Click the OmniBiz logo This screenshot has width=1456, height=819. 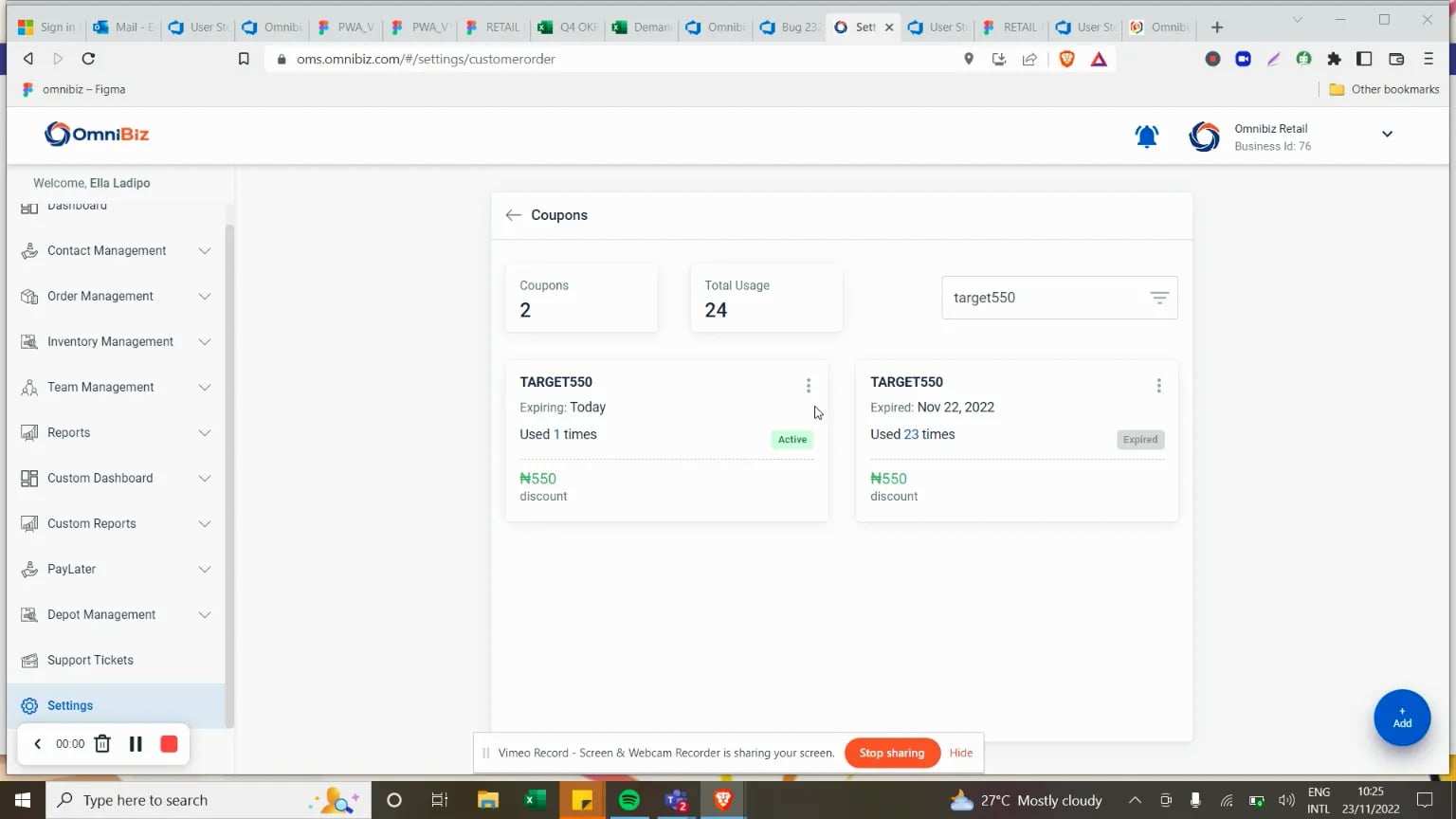[97, 134]
